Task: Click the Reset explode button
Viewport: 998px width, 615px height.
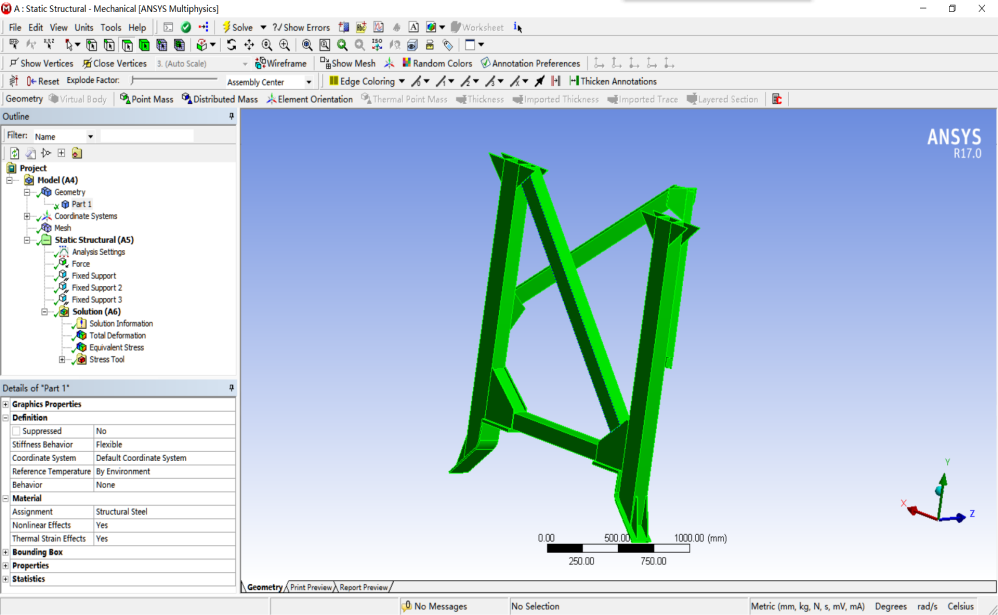Action: click(x=43, y=81)
